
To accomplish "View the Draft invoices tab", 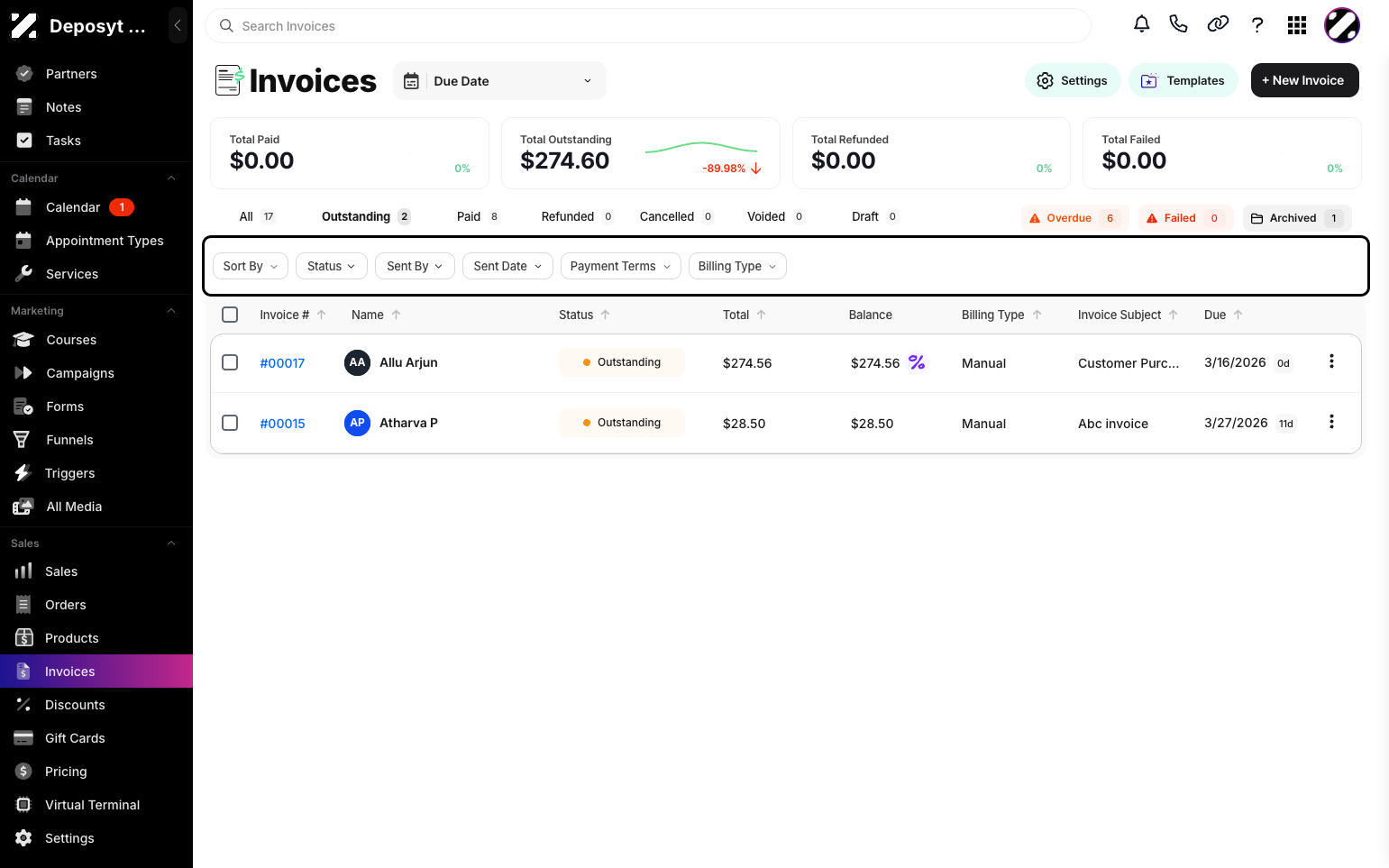I will 875,216.
